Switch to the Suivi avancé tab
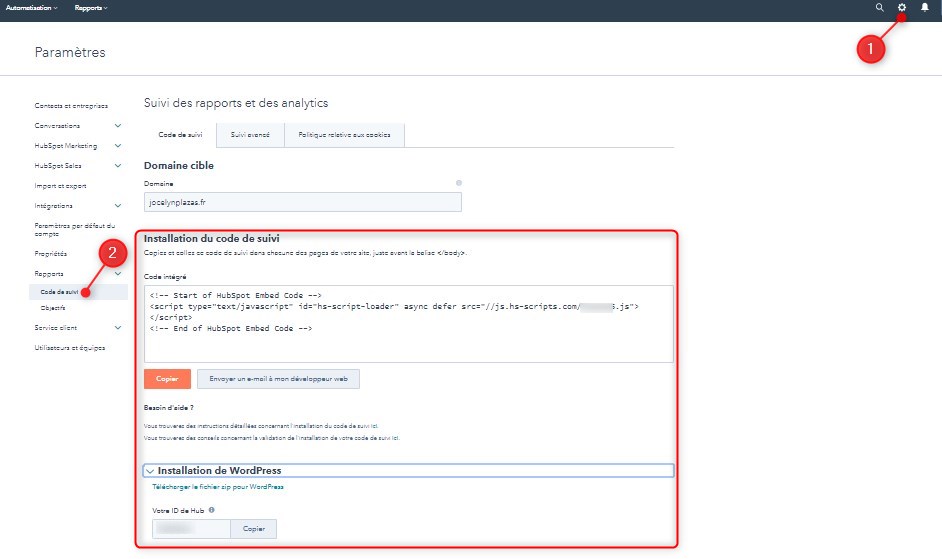 pyautogui.click(x=250, y=135)
